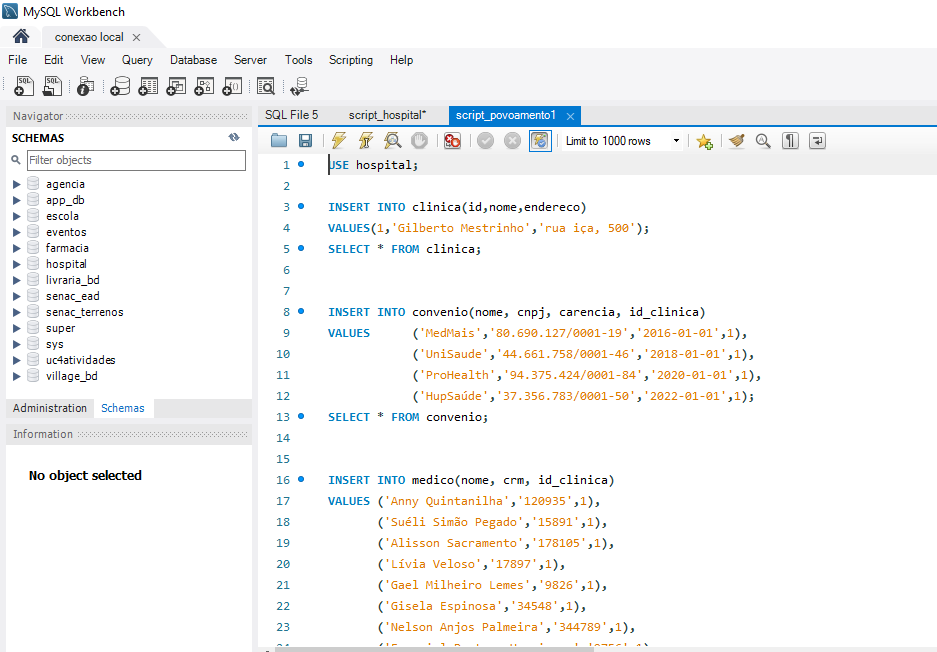Click the home screen icon
937x652 pixels.
pyautogui.click(x=20, y=36)
